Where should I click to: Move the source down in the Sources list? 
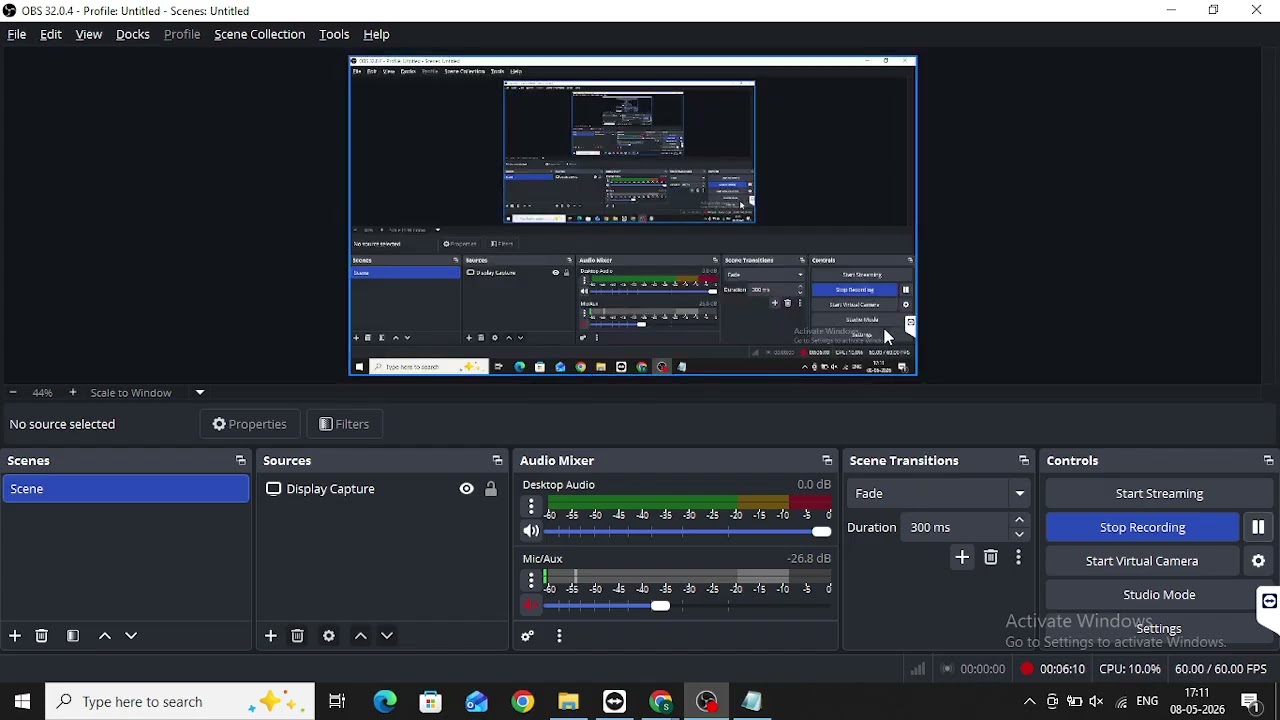(387, 636)
